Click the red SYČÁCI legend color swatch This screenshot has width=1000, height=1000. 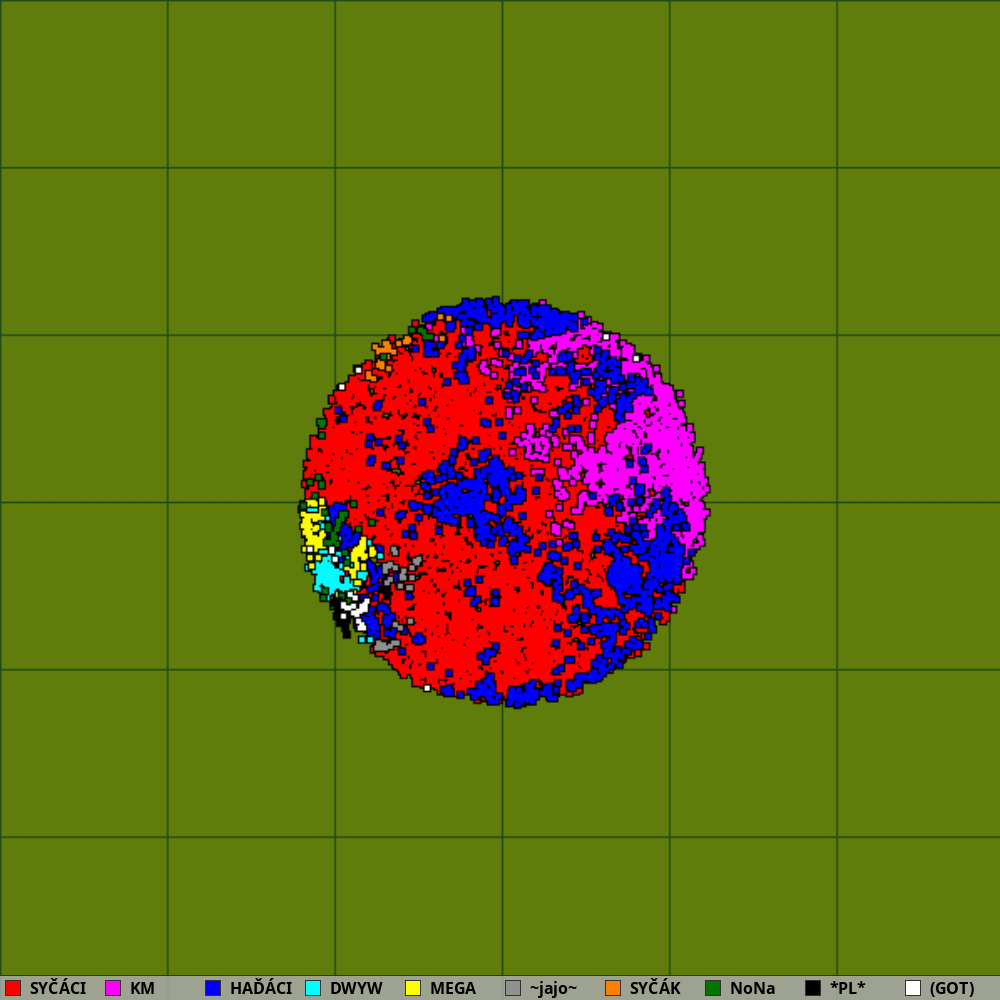13,988
